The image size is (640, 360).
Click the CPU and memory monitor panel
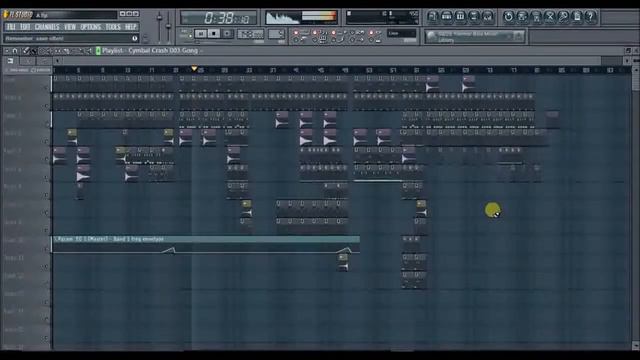pos(382,18)
